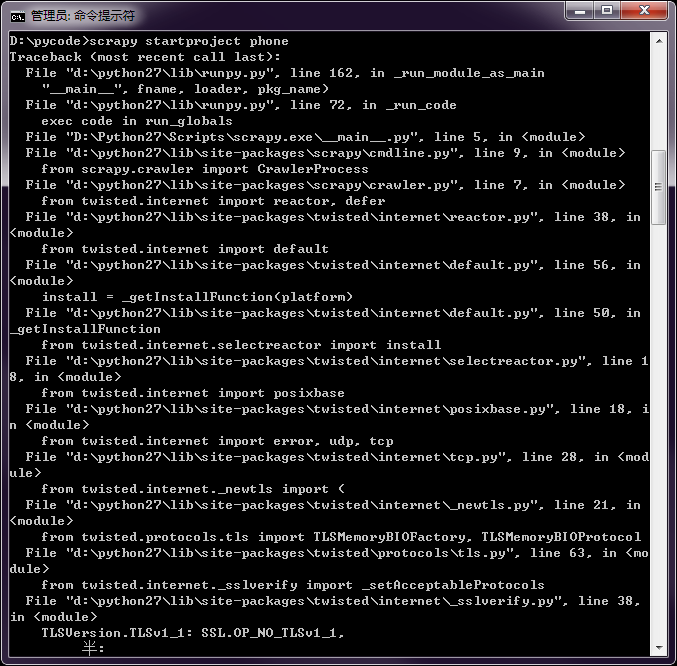The height and width of the screenshot is (666, 677).
Task: Close the command prompt window
Action: click(644, 11)
